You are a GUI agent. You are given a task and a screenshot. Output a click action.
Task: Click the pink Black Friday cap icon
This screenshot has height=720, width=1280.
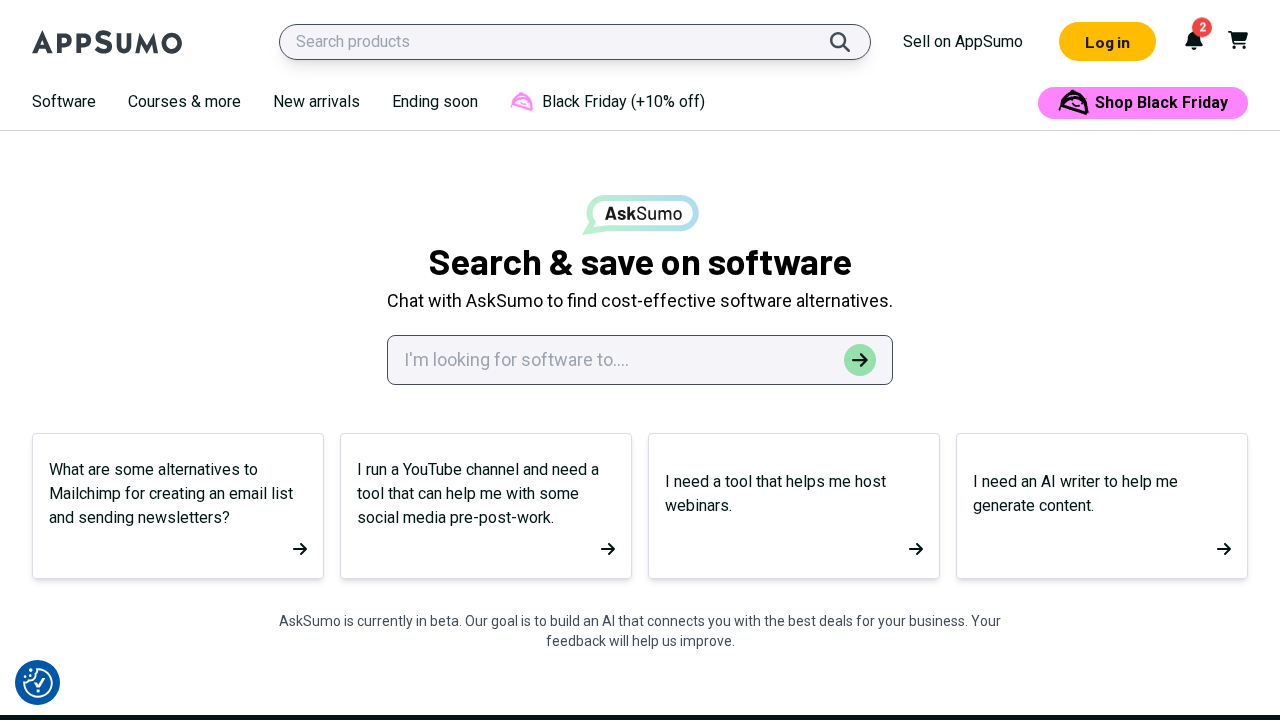pyautogui.click(x=522, y=101)
